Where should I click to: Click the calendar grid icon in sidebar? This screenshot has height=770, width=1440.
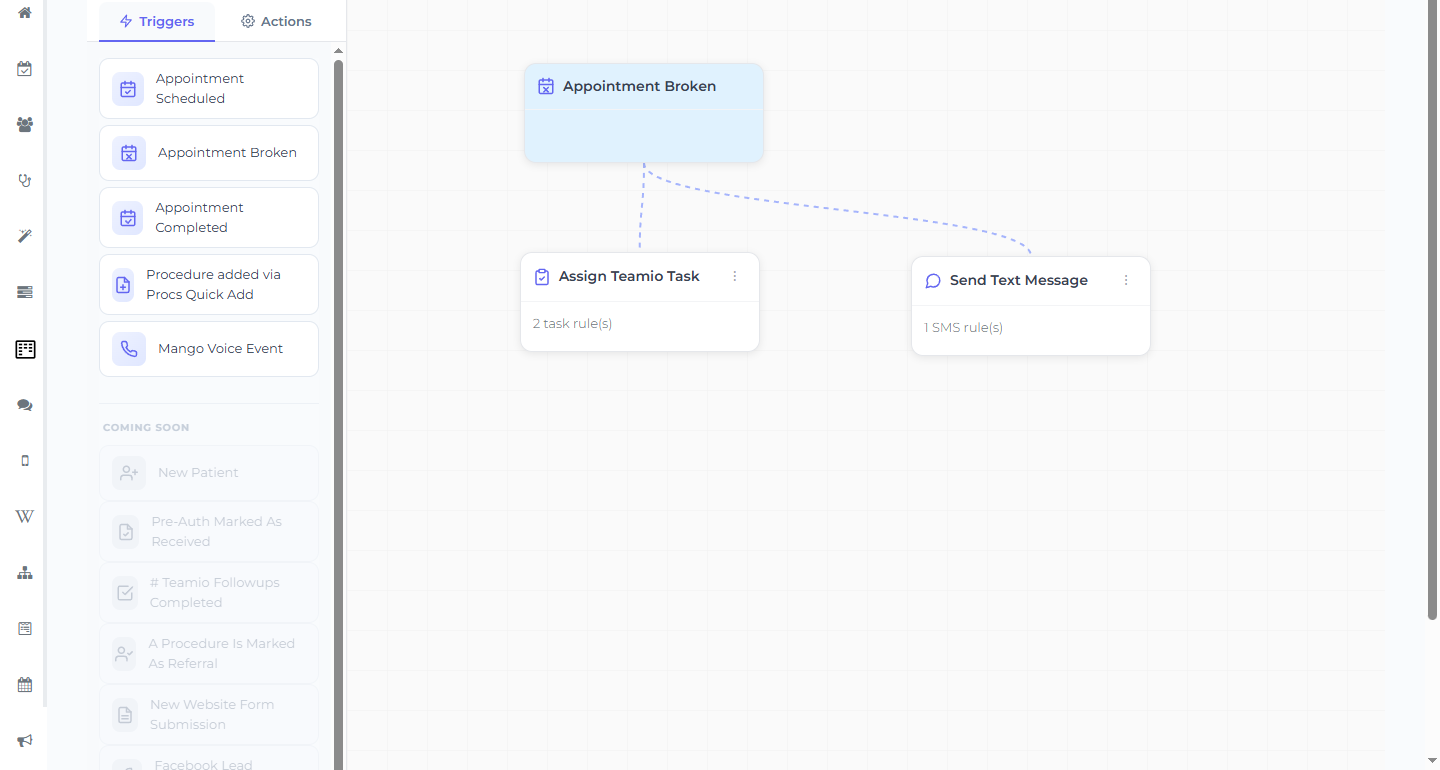tap(25, 685)
